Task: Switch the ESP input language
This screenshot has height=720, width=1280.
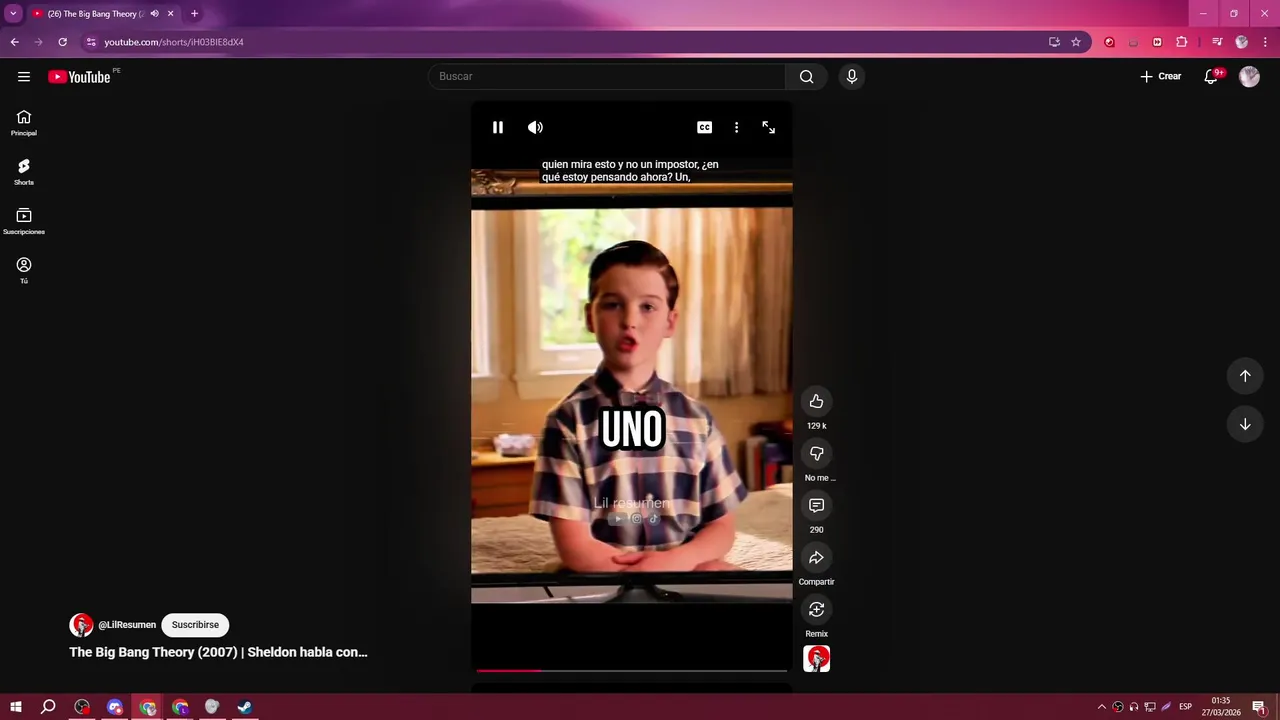Action: [x=1186, y=707]
